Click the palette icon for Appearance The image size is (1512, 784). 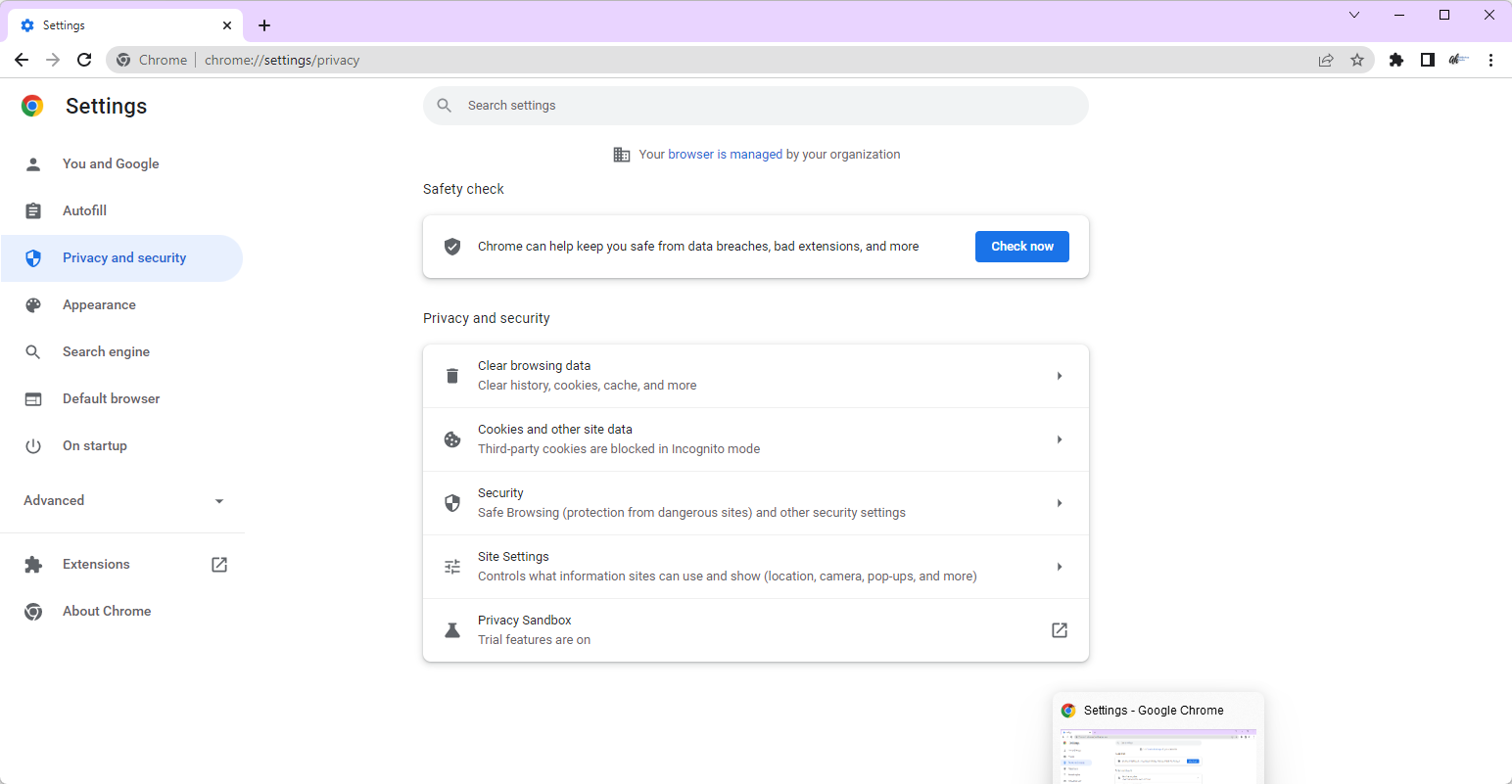click(x=33, y=304)
